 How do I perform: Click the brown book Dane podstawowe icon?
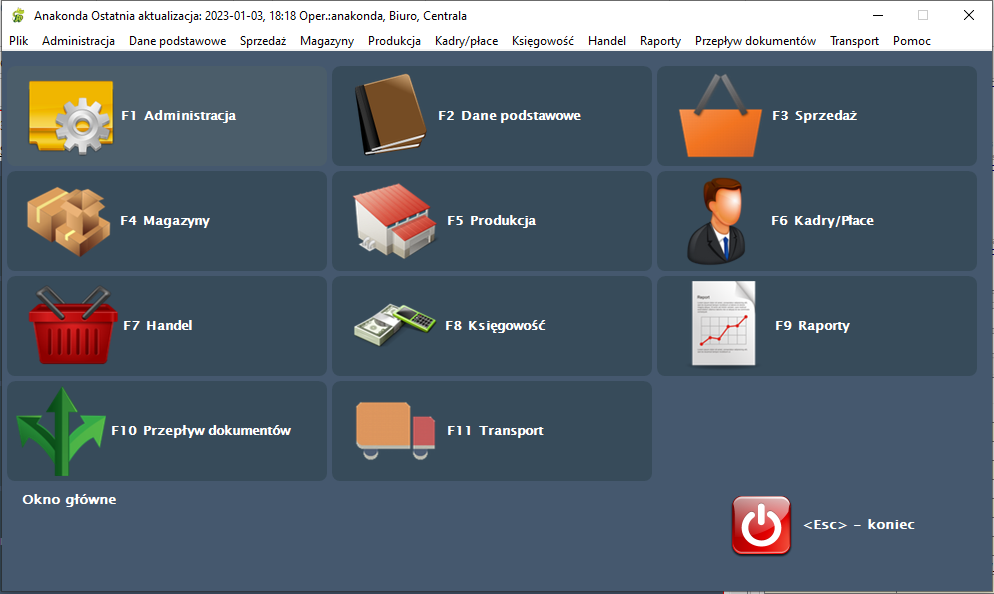[390, 115]
